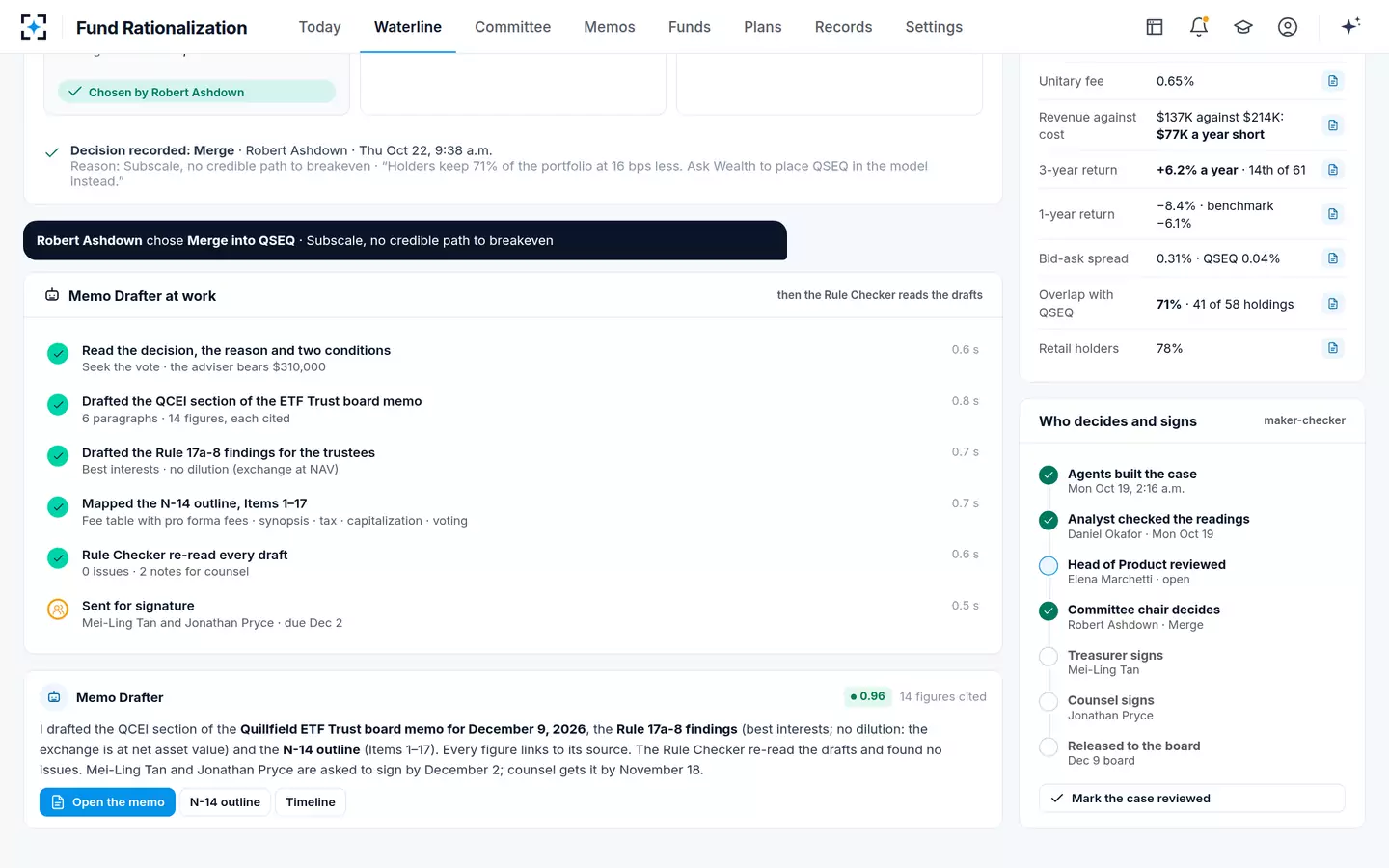The width and height of the screenshot is (1389, 868).
Task: Click the Memo Drafter at work robot icon
Action: pyautogui.click(x=52, y=295)
